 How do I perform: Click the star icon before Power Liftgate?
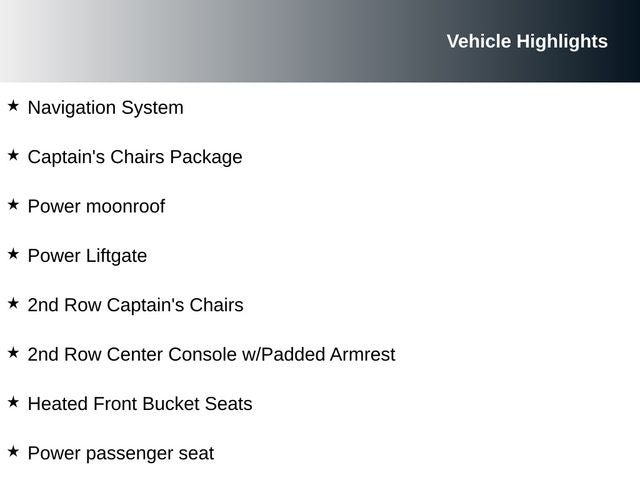(x=13, y=254)
